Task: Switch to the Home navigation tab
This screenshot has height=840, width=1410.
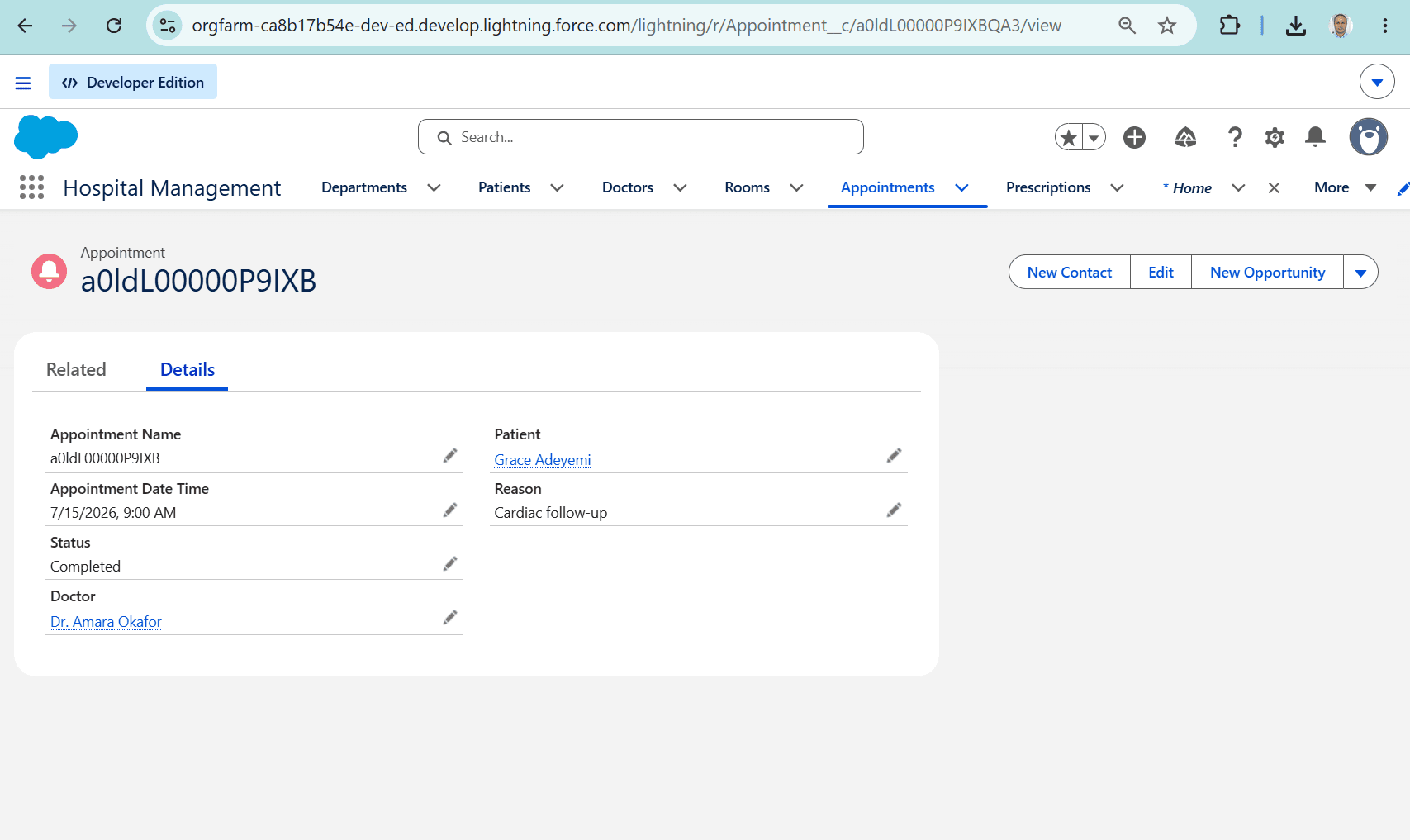Action: point(1187,188)
